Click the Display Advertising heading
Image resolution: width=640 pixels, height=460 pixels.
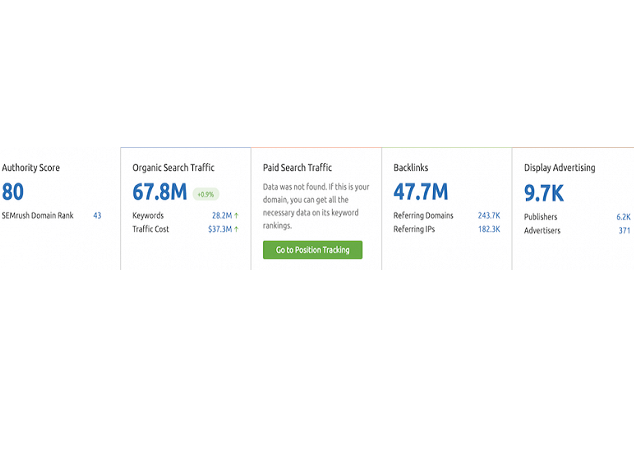559,168
